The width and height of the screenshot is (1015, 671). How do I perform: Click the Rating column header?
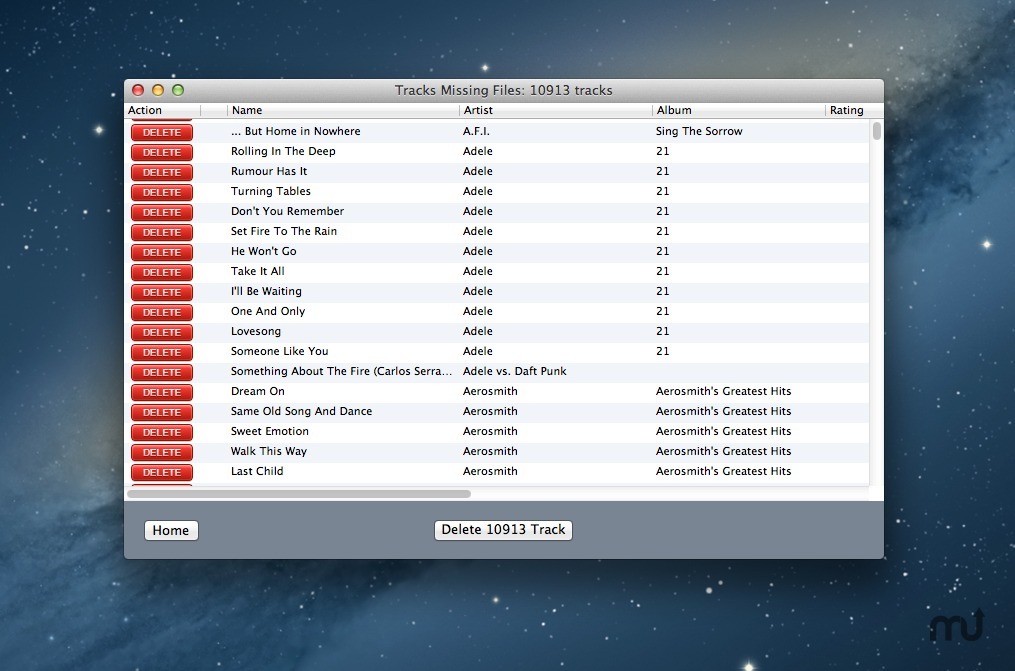click(x=846, y=110)
